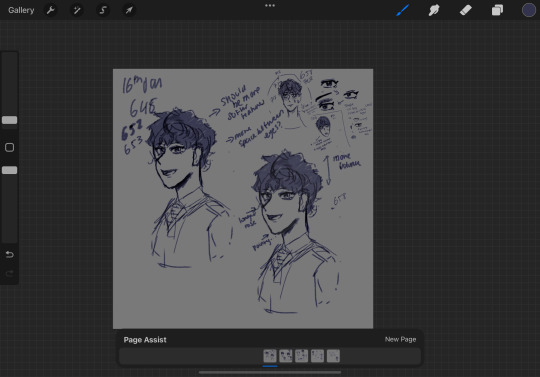Tap the square modify button in sidebar
Viewport: 540px width, 377px height.
tap(9, 147)
